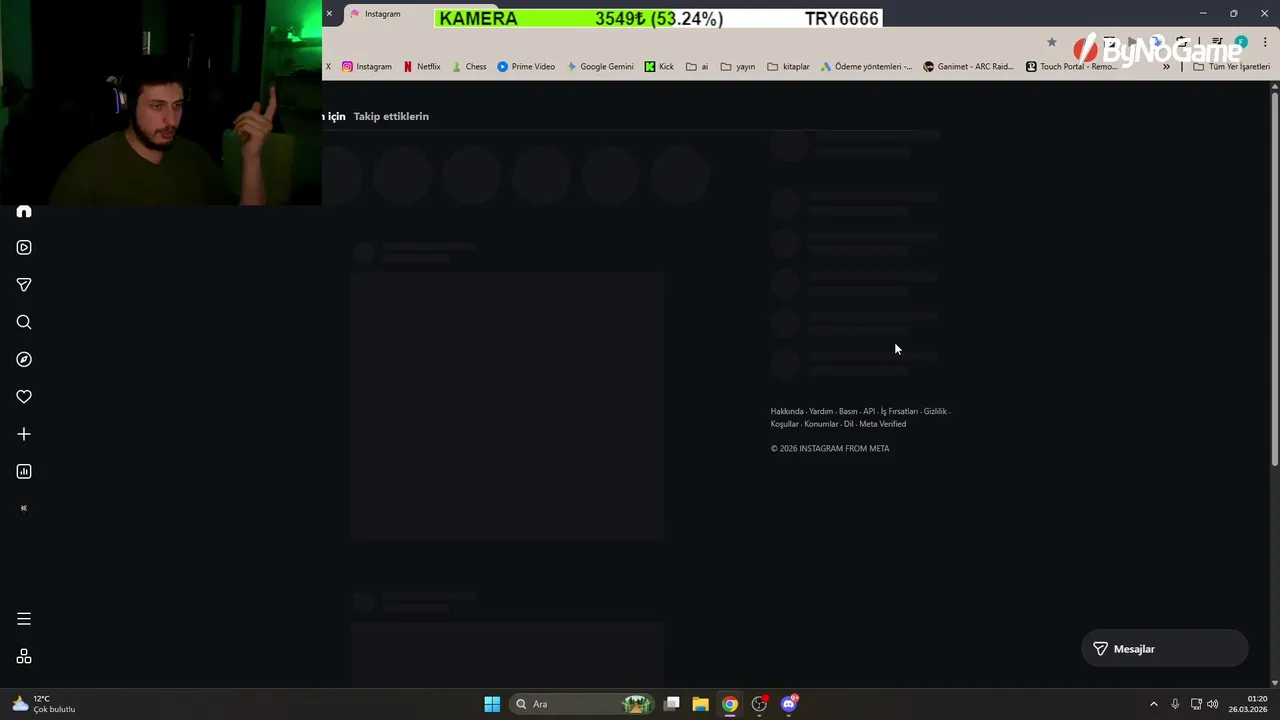The height and width of the screenshot is (720, 1280).
Task: Open the OBS Studio taskbar icon
Action: coord(760,704)
